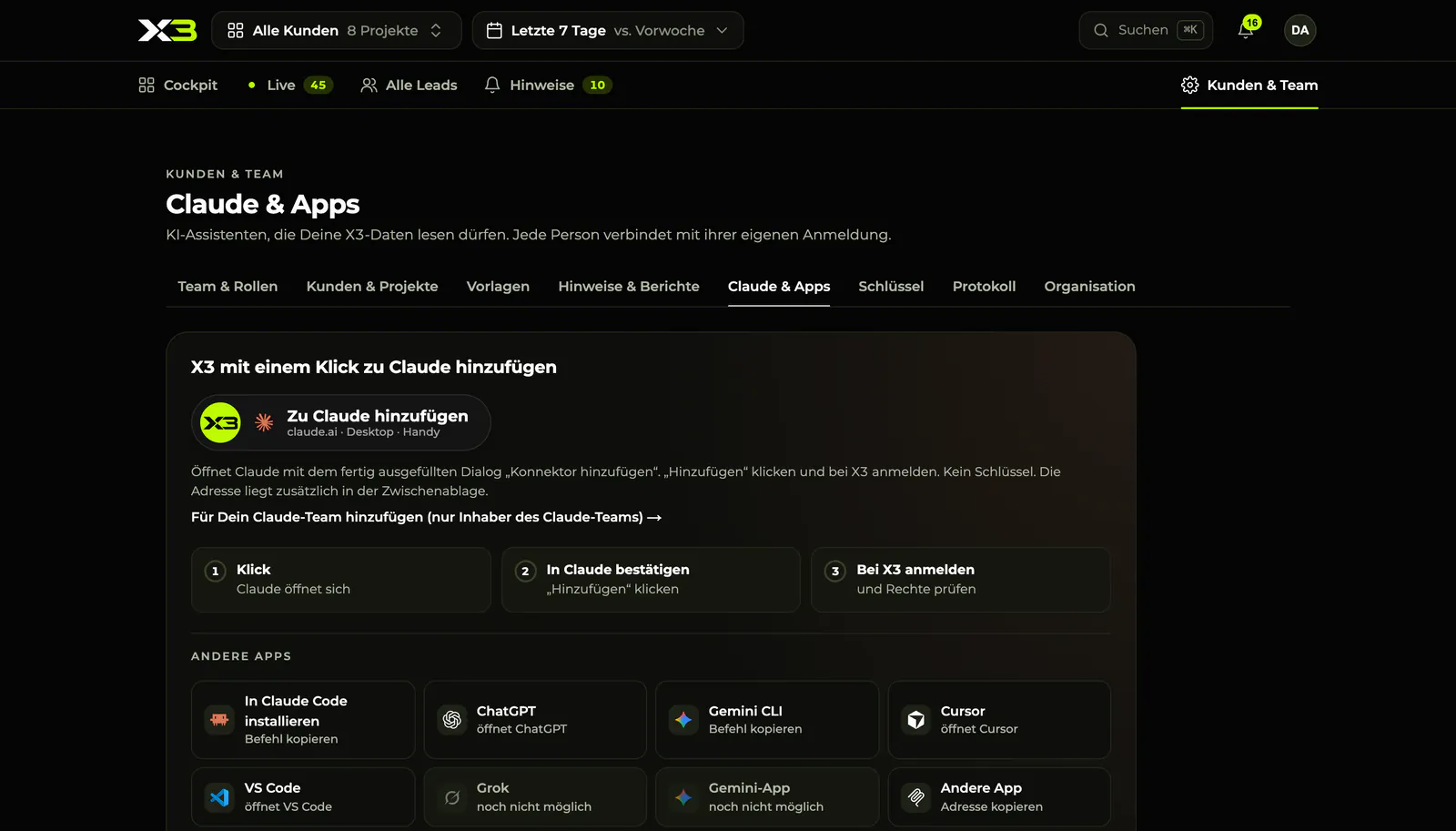Screen dimensions: 1456x831
Task: Open the Protokoll tab
Action: point(984,286)
